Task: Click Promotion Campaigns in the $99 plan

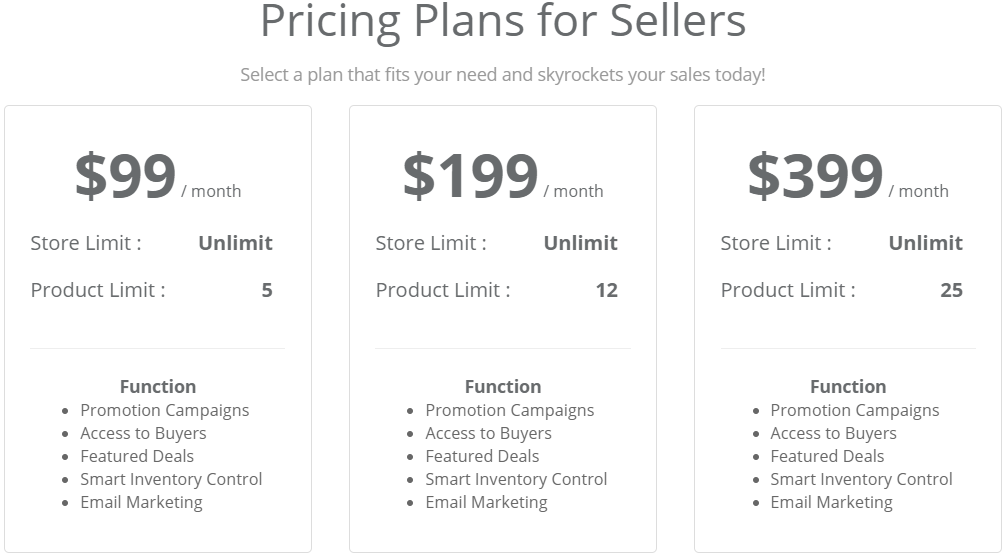Action: point(165,411)
